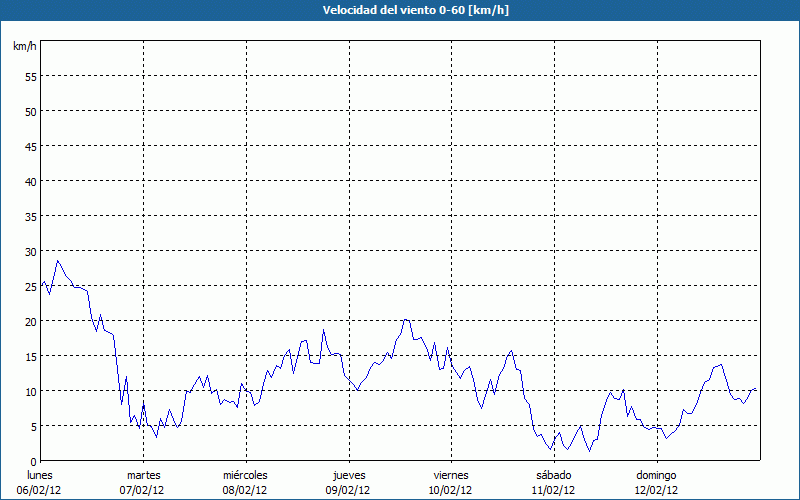Viewport: 800px width, 500px height.
Task: Select the 'sábado' day label
Action: click(553, 475)
